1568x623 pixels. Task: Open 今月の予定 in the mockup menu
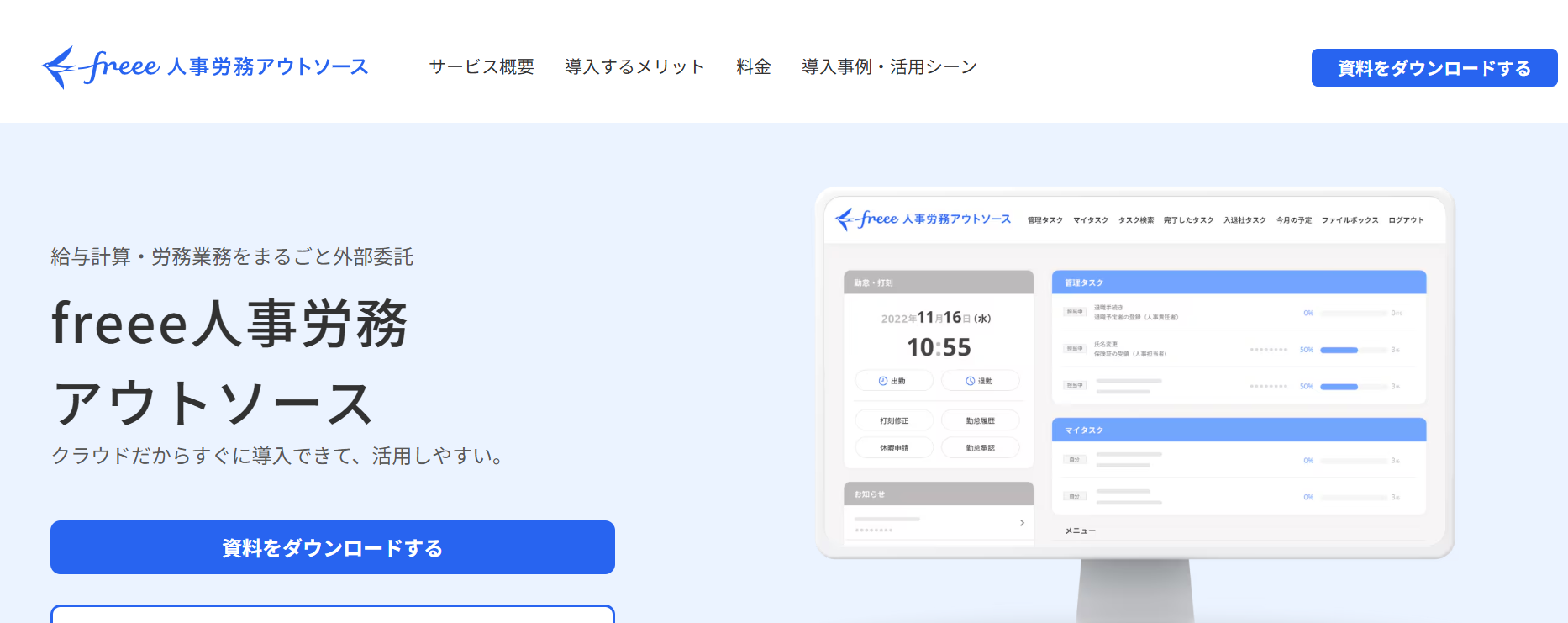pos(1294,220)
